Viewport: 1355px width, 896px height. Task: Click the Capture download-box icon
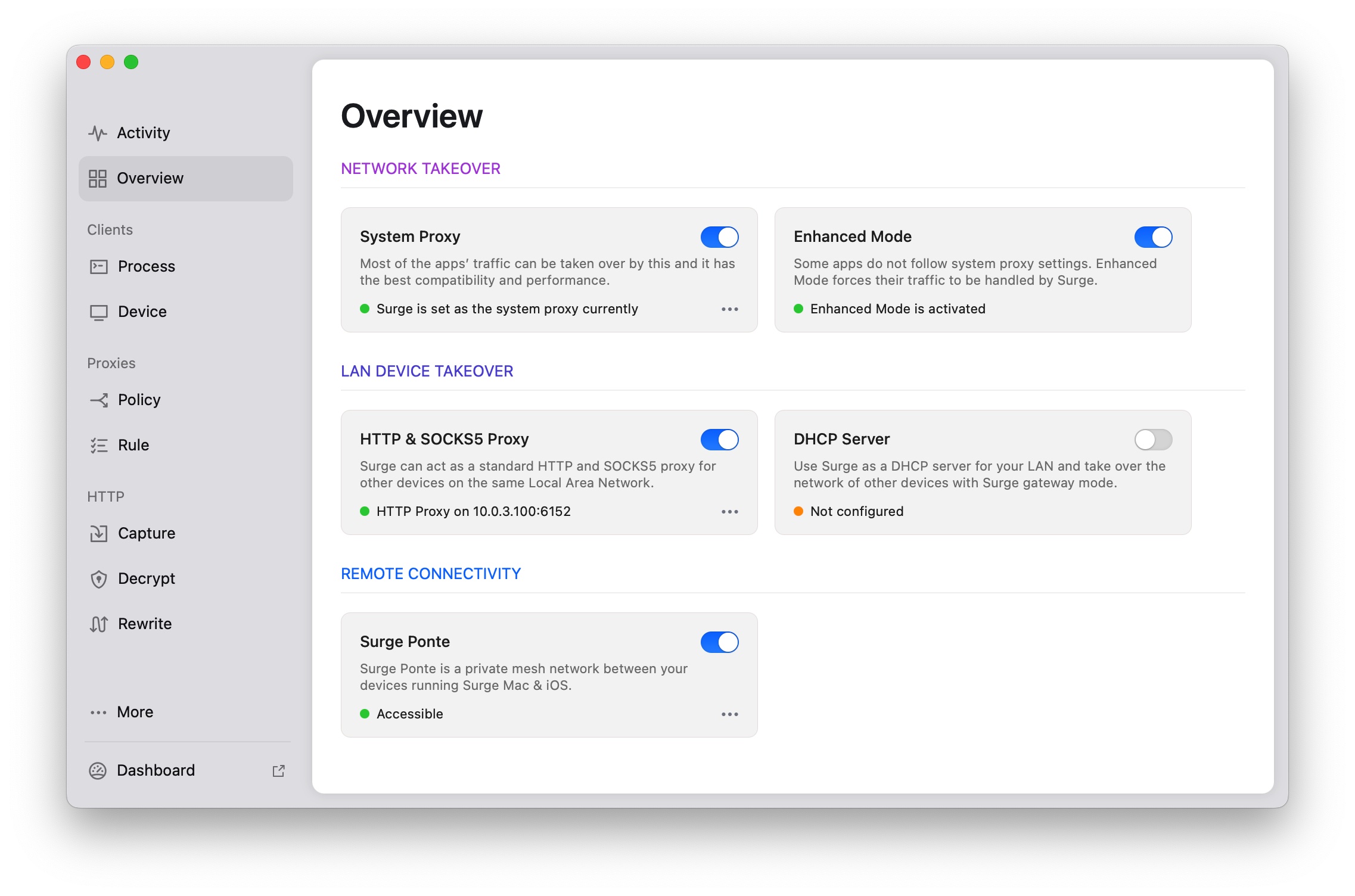tap(98, 533)
